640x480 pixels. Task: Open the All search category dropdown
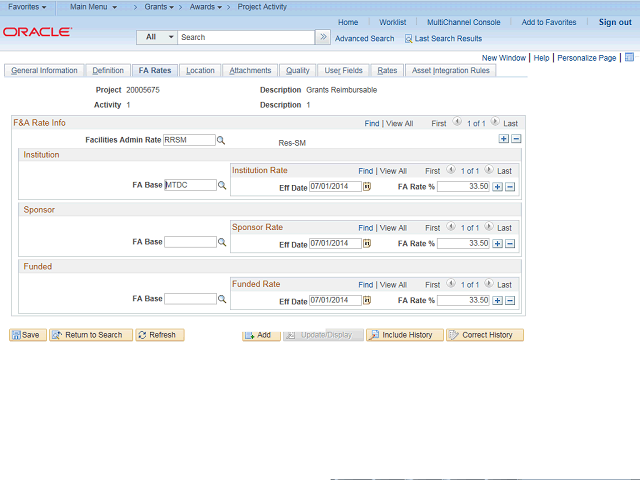157,37
